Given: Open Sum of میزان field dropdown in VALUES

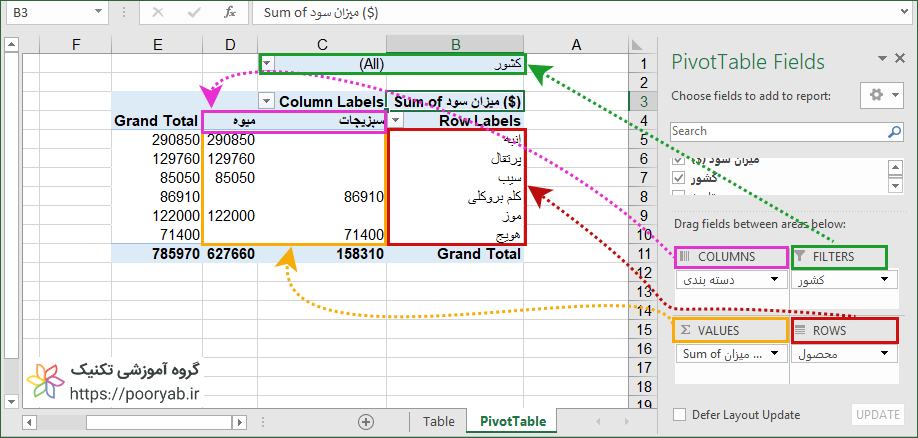Looking at the screenshot, I should click(775, 354).
